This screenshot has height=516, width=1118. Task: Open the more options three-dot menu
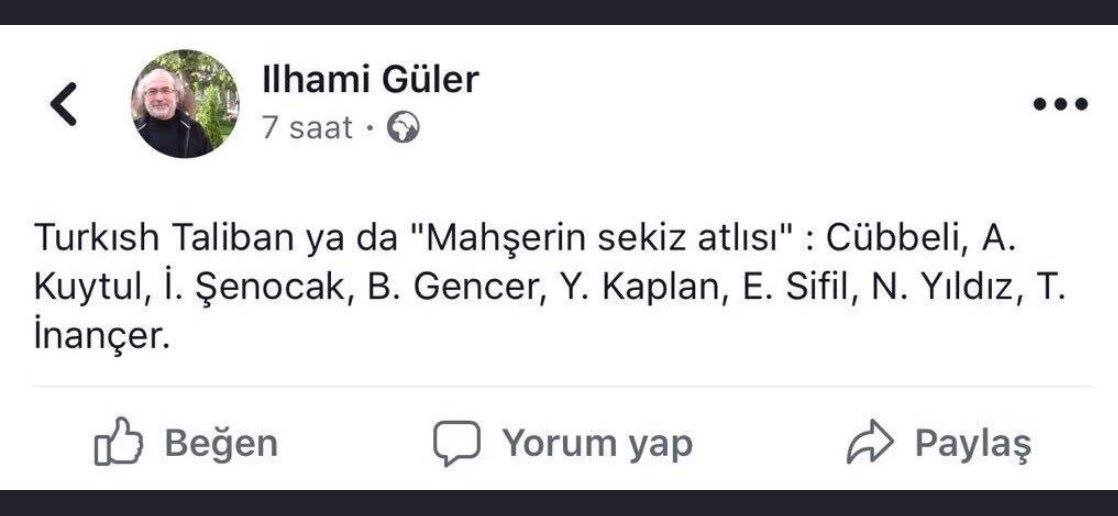point(1059,104)
